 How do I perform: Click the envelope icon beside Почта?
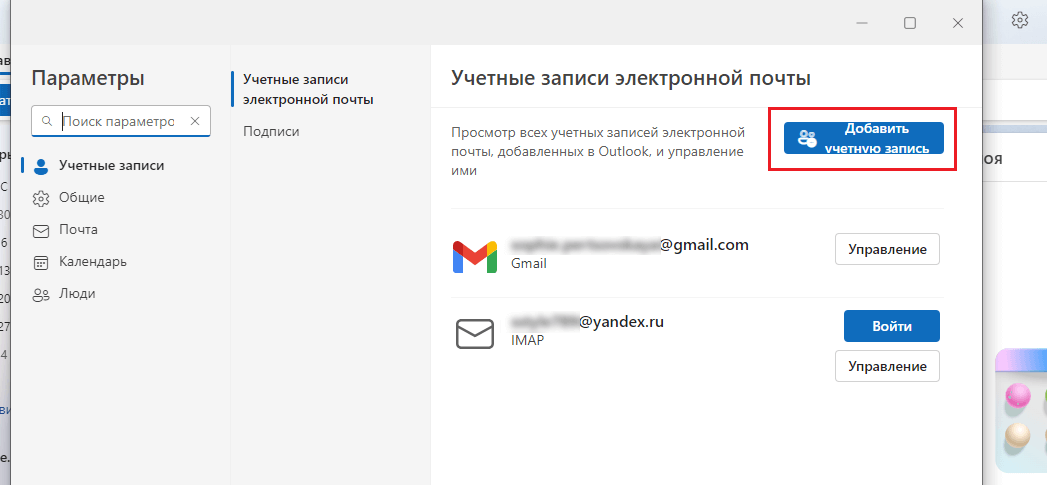point(41,230)
